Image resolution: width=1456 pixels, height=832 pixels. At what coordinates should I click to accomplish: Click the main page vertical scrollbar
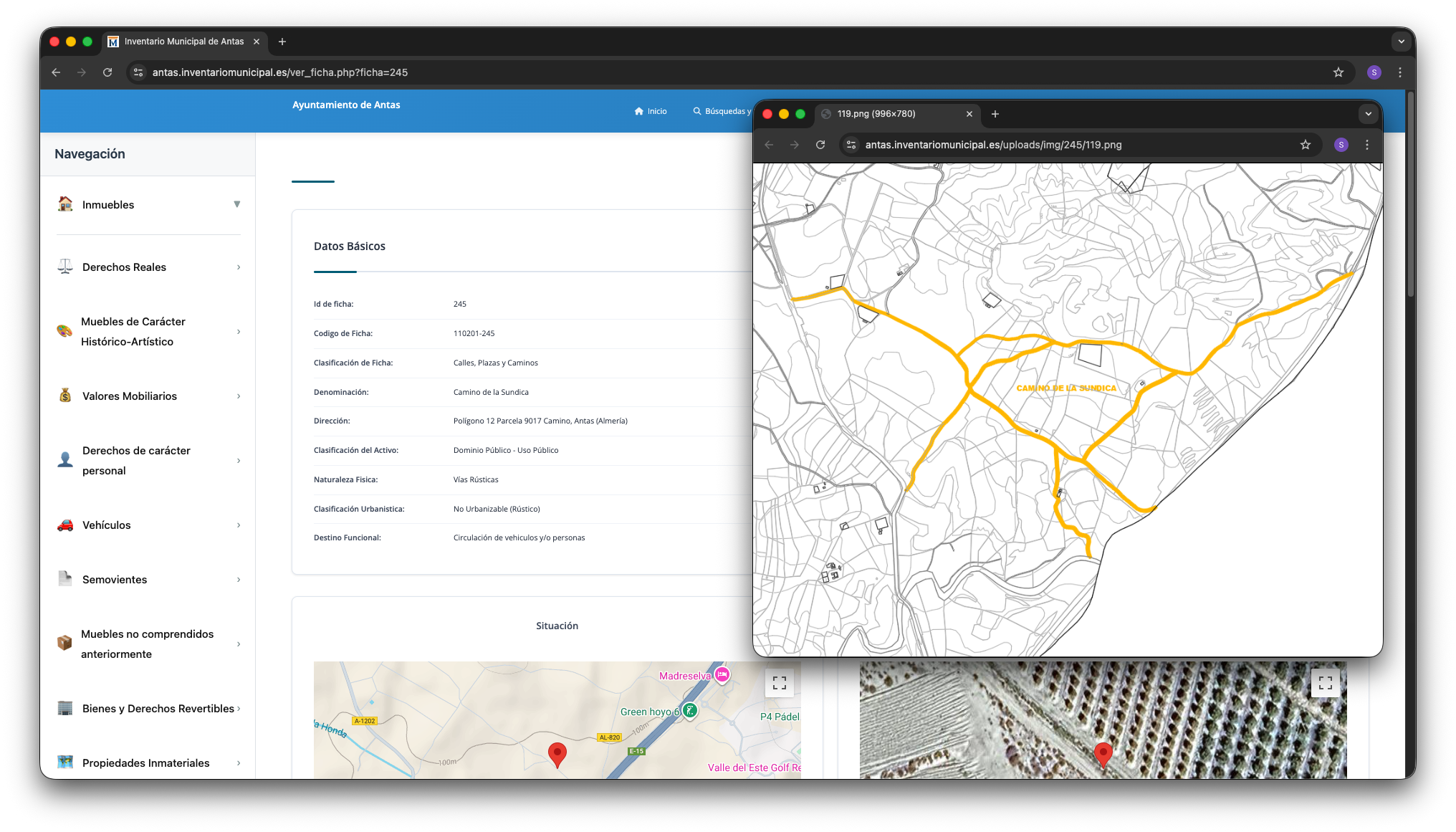[x=1410, y=193]
